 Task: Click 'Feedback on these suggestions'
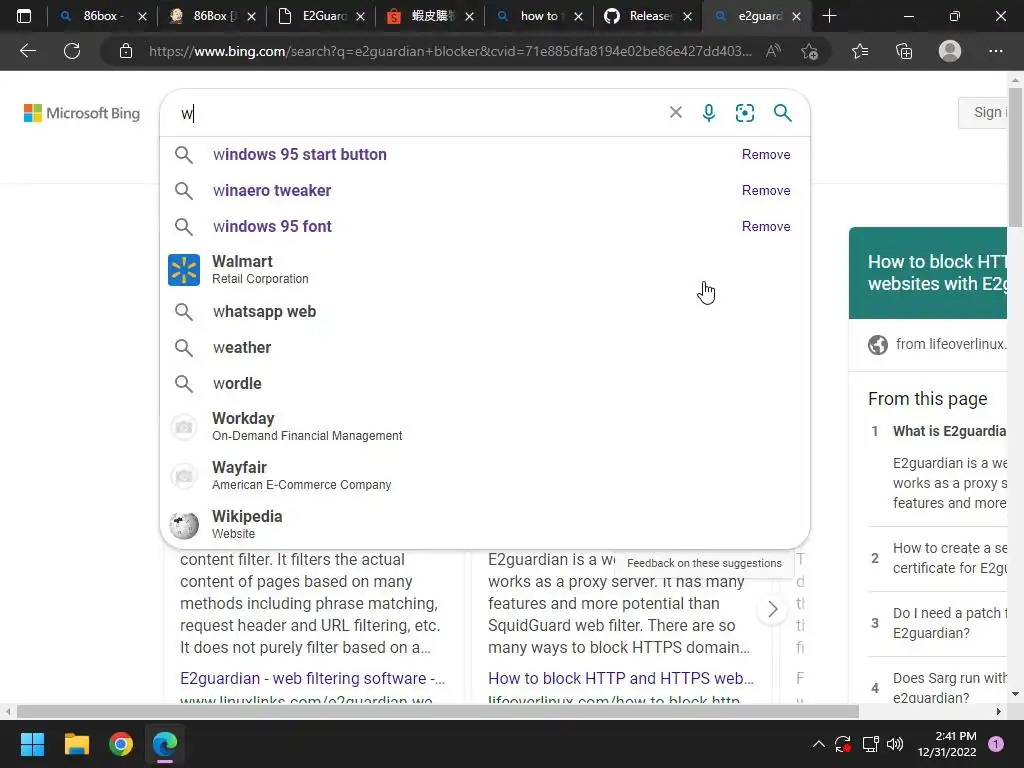point(704,563)
